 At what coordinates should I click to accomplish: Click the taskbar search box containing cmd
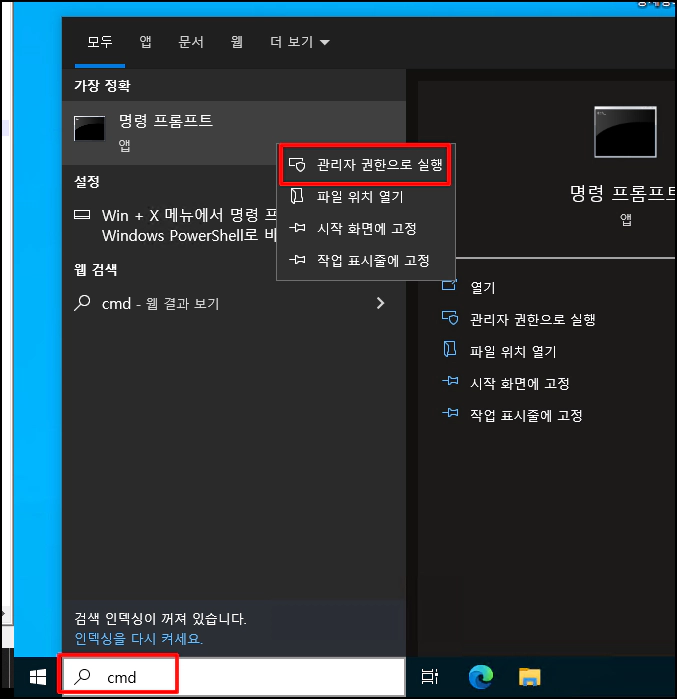(x=234, y=677)
